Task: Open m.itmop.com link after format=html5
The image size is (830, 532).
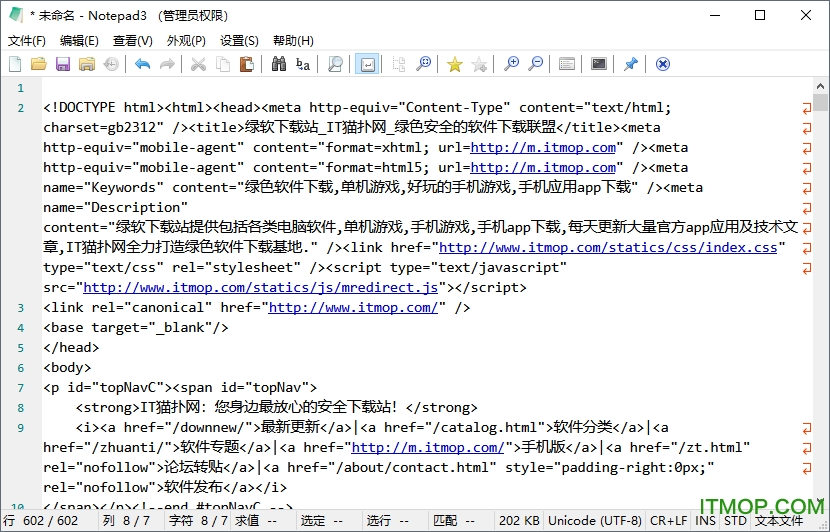Action: coord(543,168)
